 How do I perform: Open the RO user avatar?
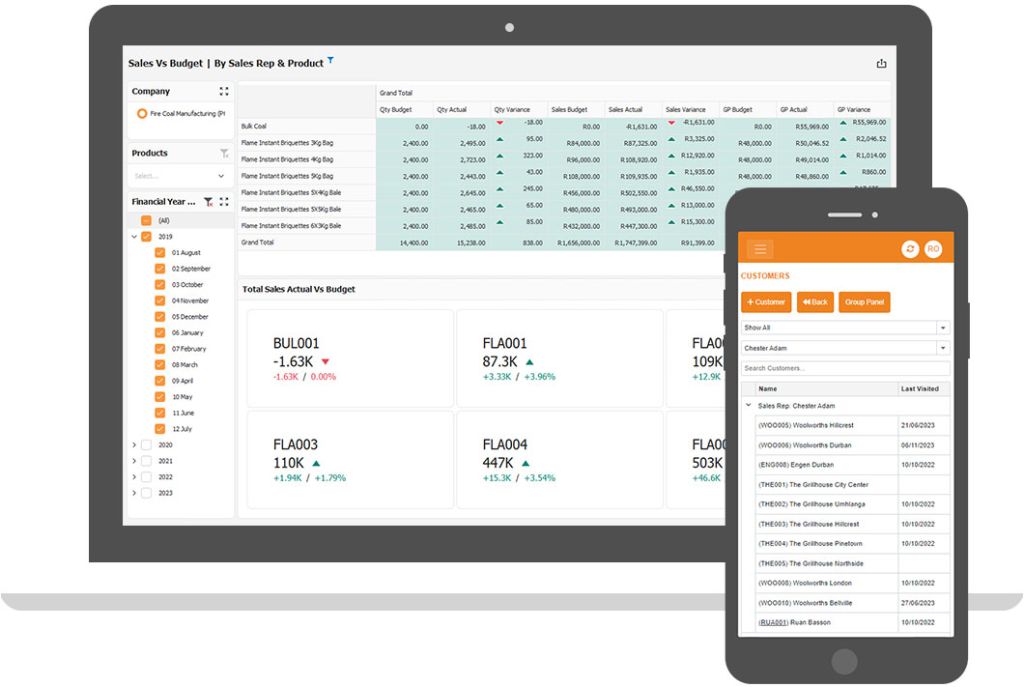(x=933, y=249)
